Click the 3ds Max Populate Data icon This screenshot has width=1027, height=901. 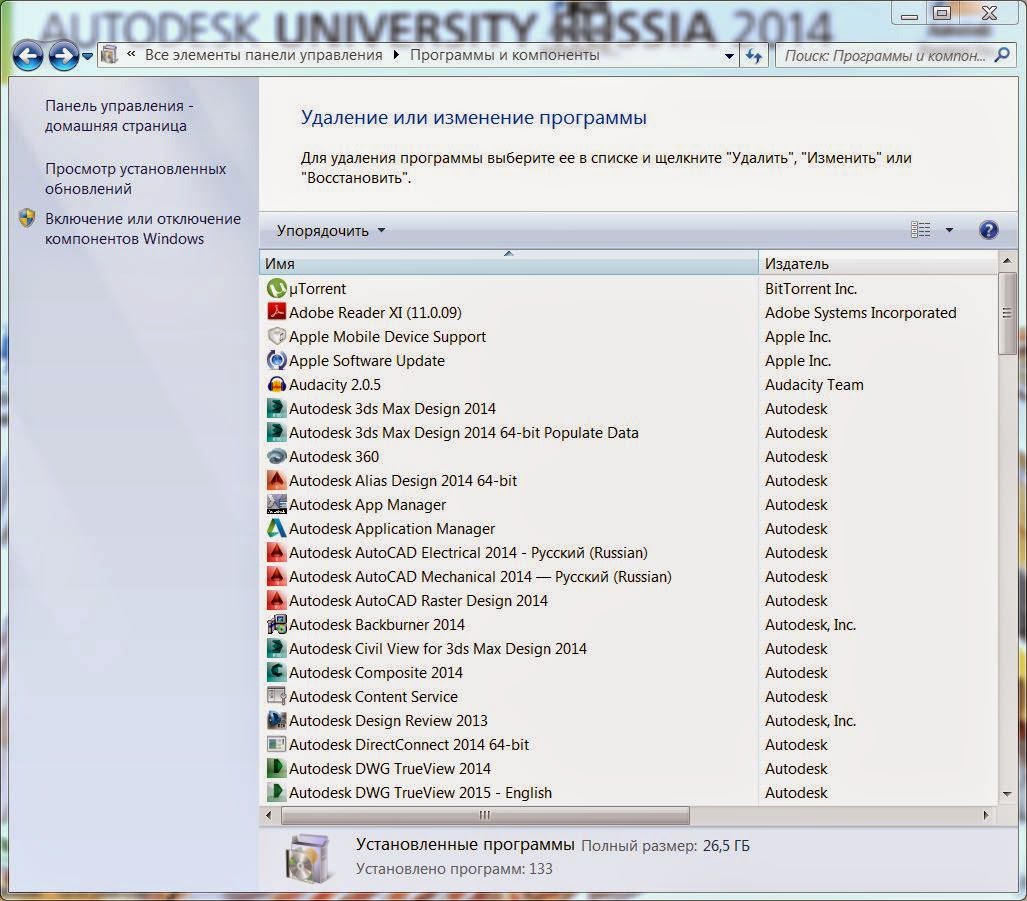(276, 432)
